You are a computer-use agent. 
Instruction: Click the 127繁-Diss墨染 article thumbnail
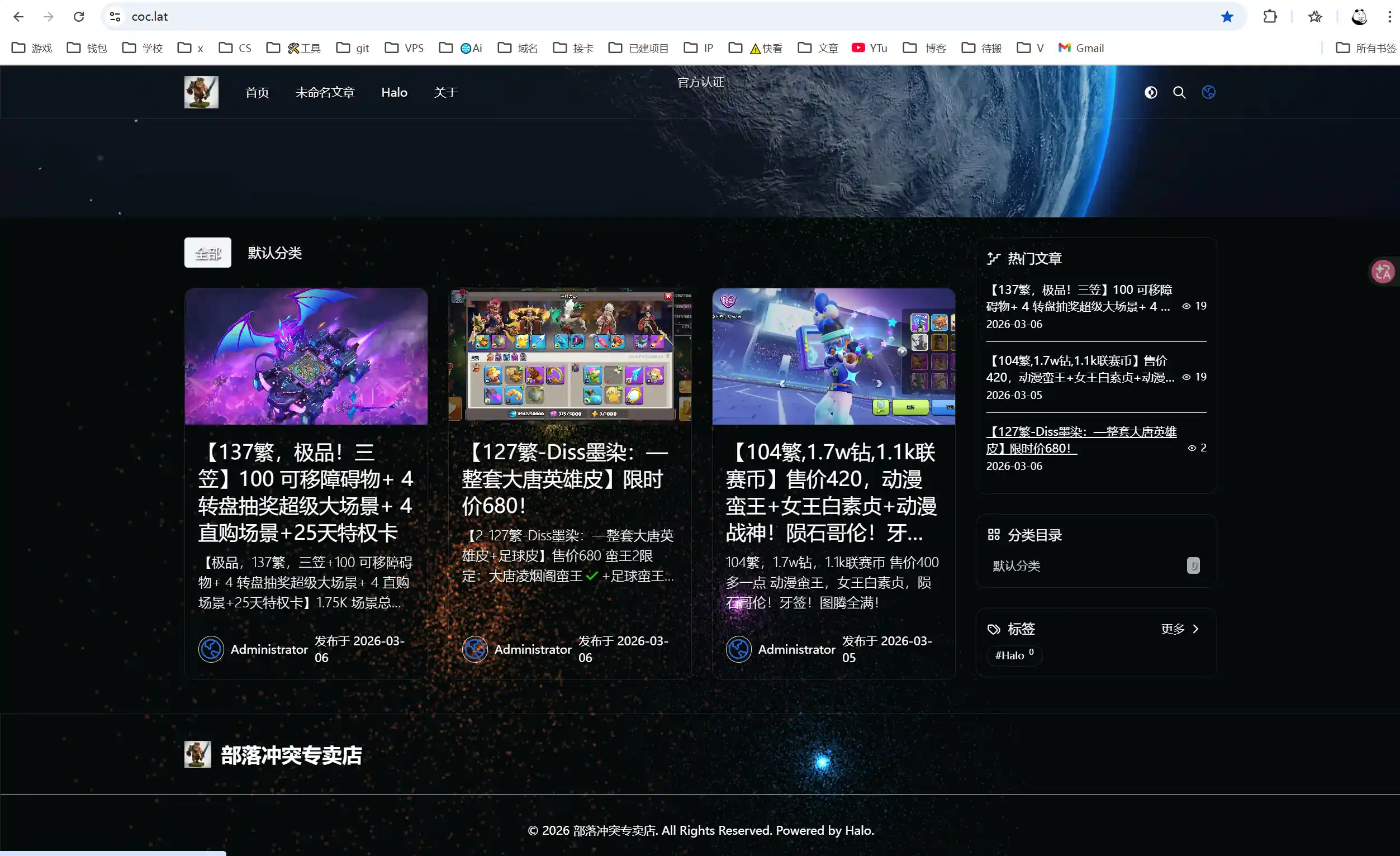tap(570, 356)
